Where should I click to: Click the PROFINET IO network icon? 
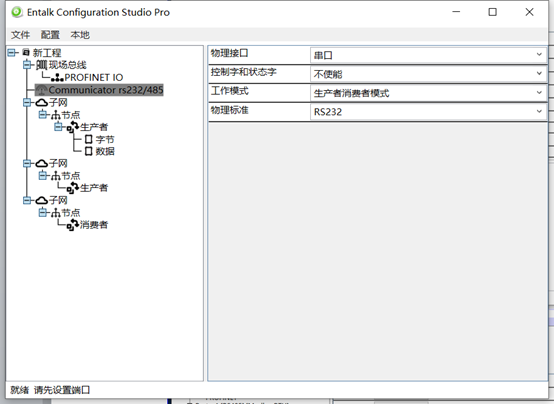(x=57, y=77)
